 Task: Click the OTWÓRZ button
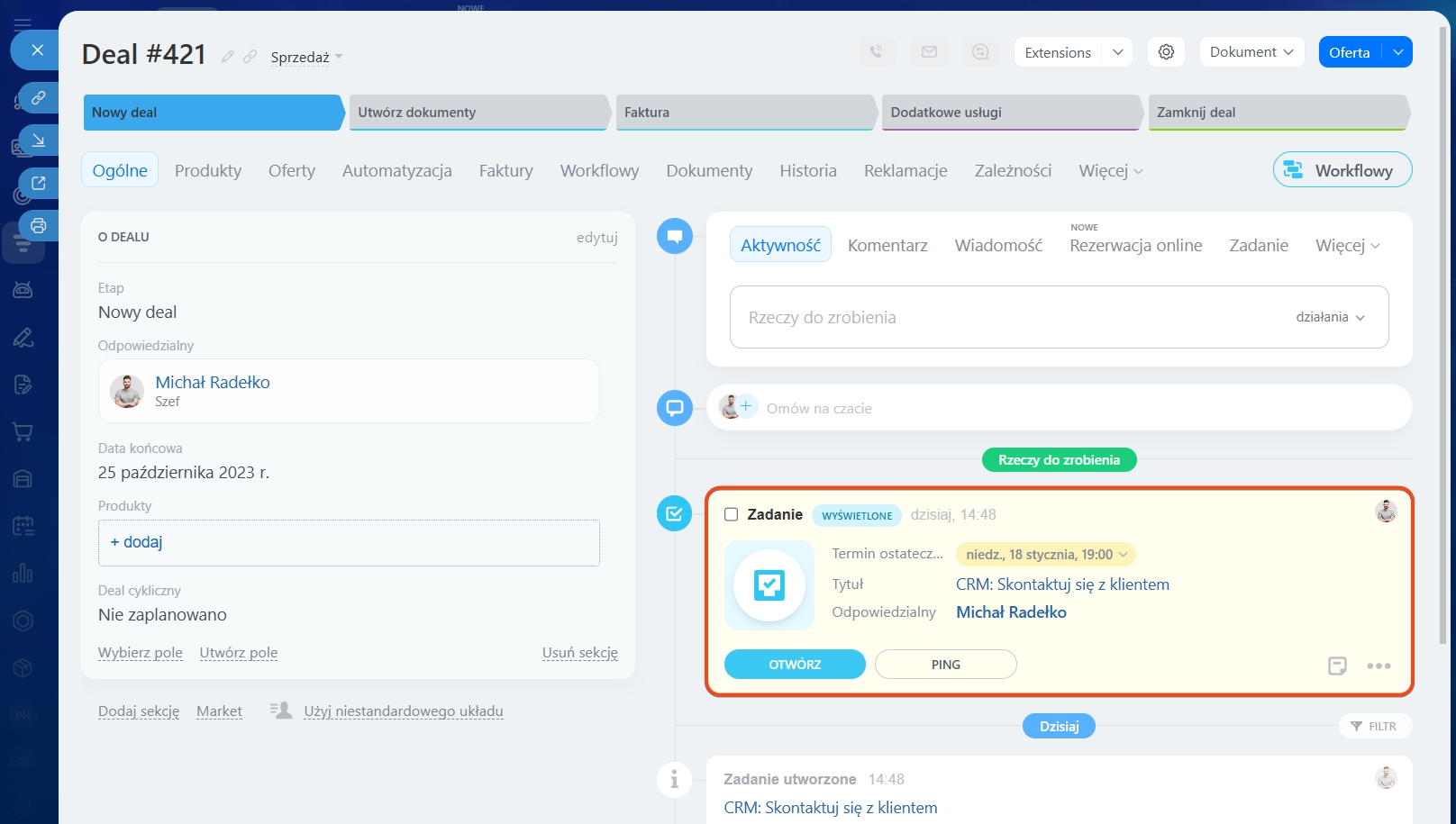795,665
